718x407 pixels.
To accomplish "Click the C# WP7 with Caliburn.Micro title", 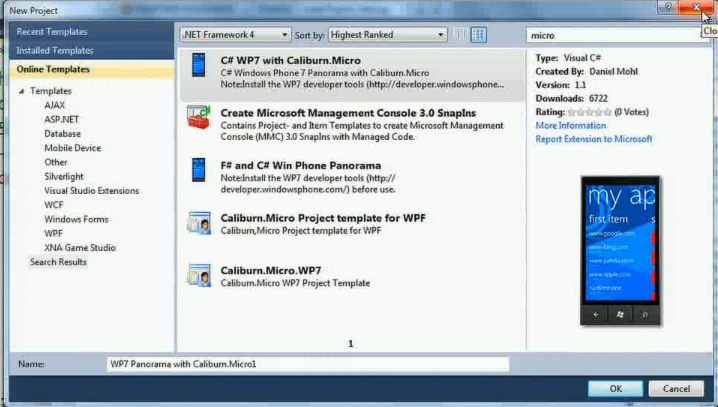I will pos(290,60).
